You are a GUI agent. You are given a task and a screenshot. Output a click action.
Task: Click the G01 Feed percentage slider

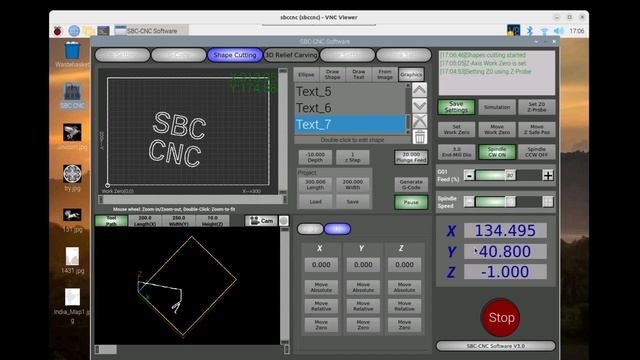pos(508,176)
